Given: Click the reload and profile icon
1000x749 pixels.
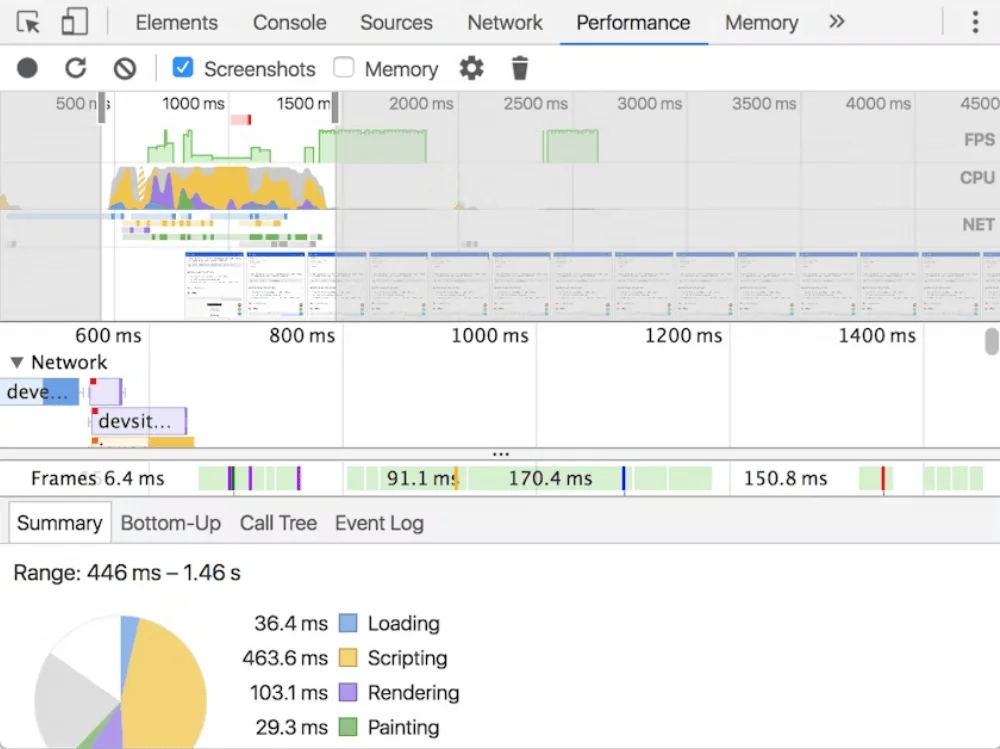Looking at the screenshot, I should [x=76, y=68].
